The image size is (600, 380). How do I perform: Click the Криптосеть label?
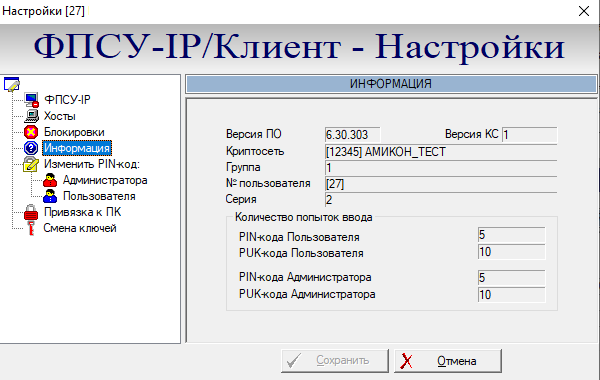pos(255,151)
